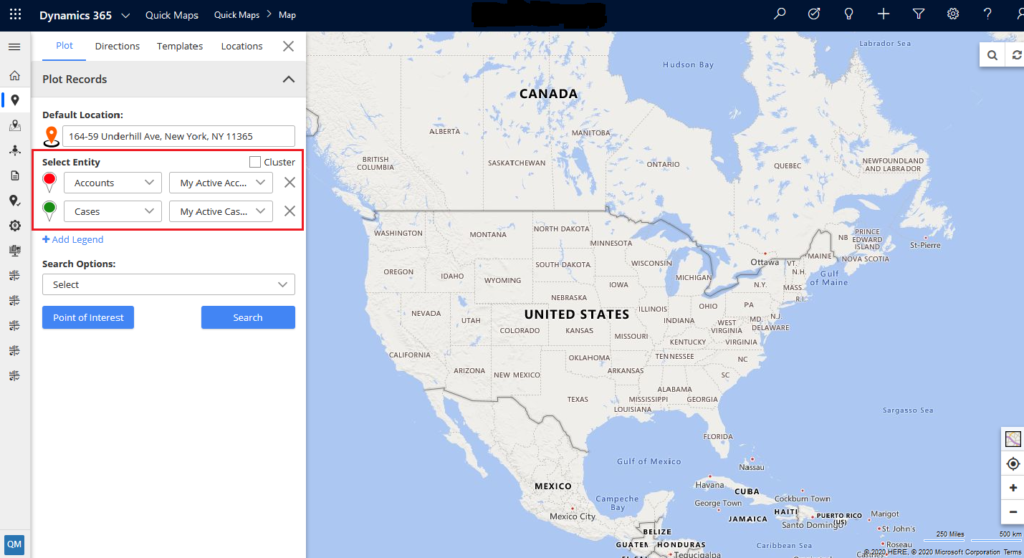The height and width of the screenshot is (558, 1024).
Task: Click the map zoom in button
Action: pos(1013,488)
